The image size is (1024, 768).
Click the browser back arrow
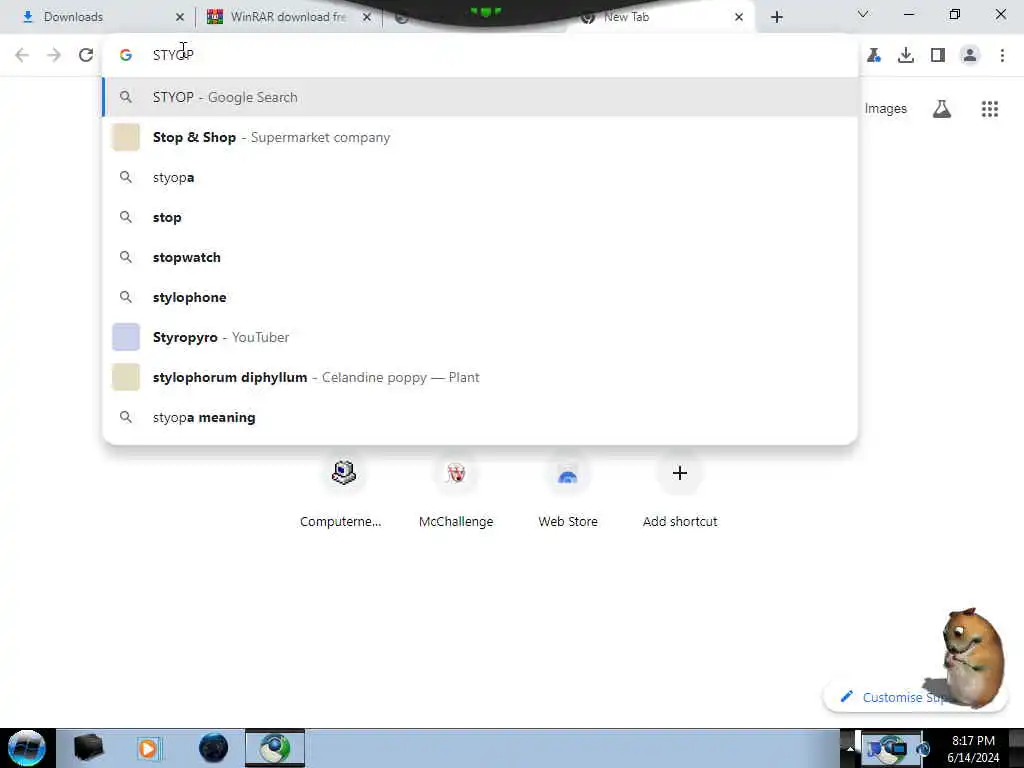coord(22,55)
